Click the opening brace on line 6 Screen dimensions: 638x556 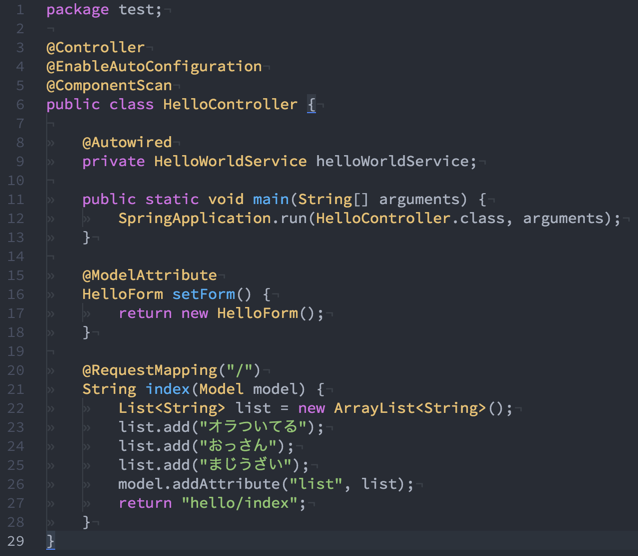point(311,105)
